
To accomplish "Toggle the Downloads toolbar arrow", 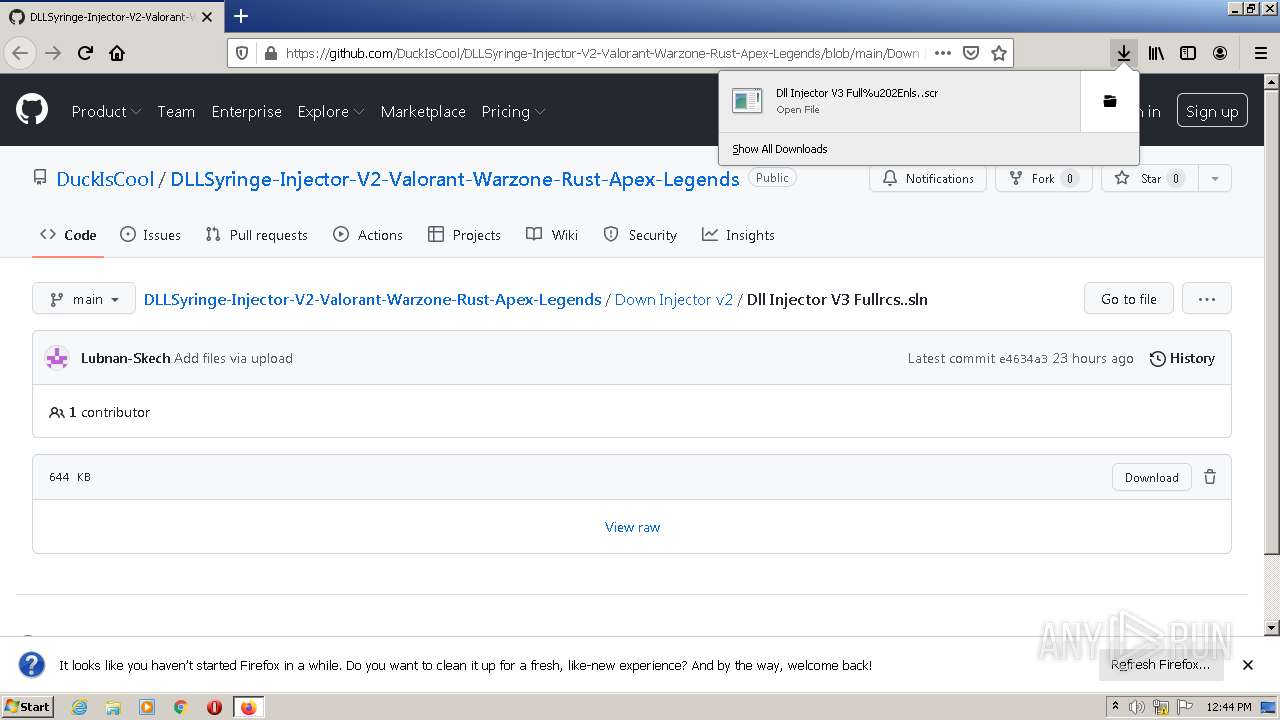I will click(x=1124, y=53).
